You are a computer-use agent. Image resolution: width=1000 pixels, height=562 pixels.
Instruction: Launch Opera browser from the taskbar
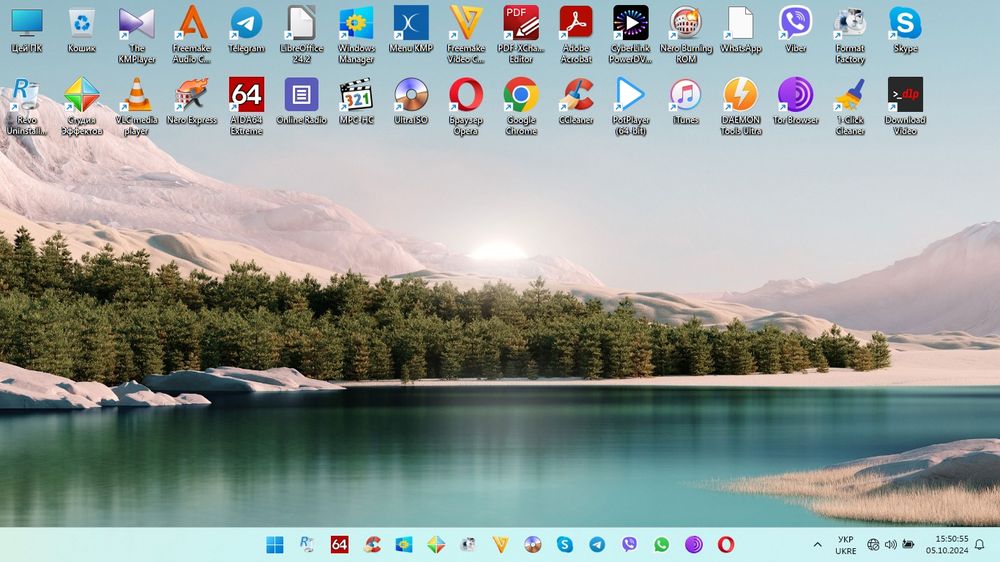726,545
